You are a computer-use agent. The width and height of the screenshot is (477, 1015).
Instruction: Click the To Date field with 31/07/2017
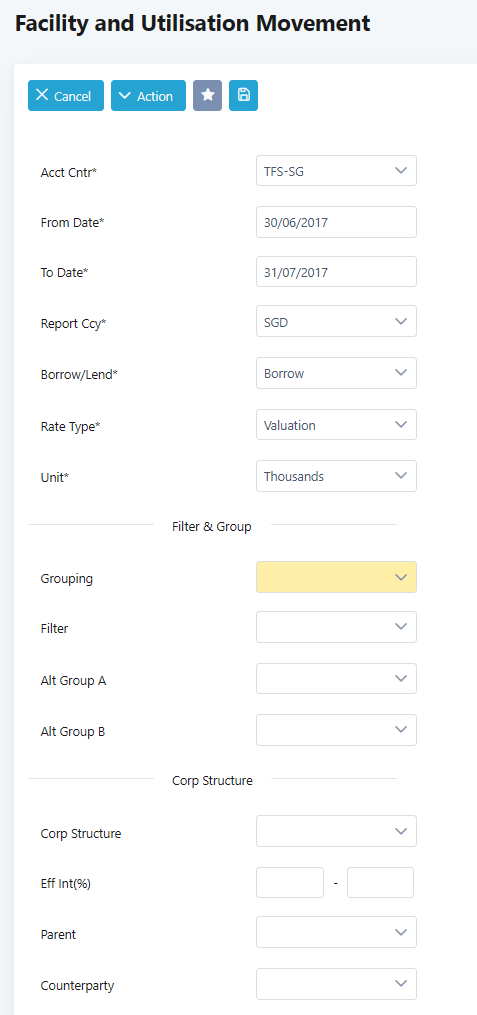337,272
